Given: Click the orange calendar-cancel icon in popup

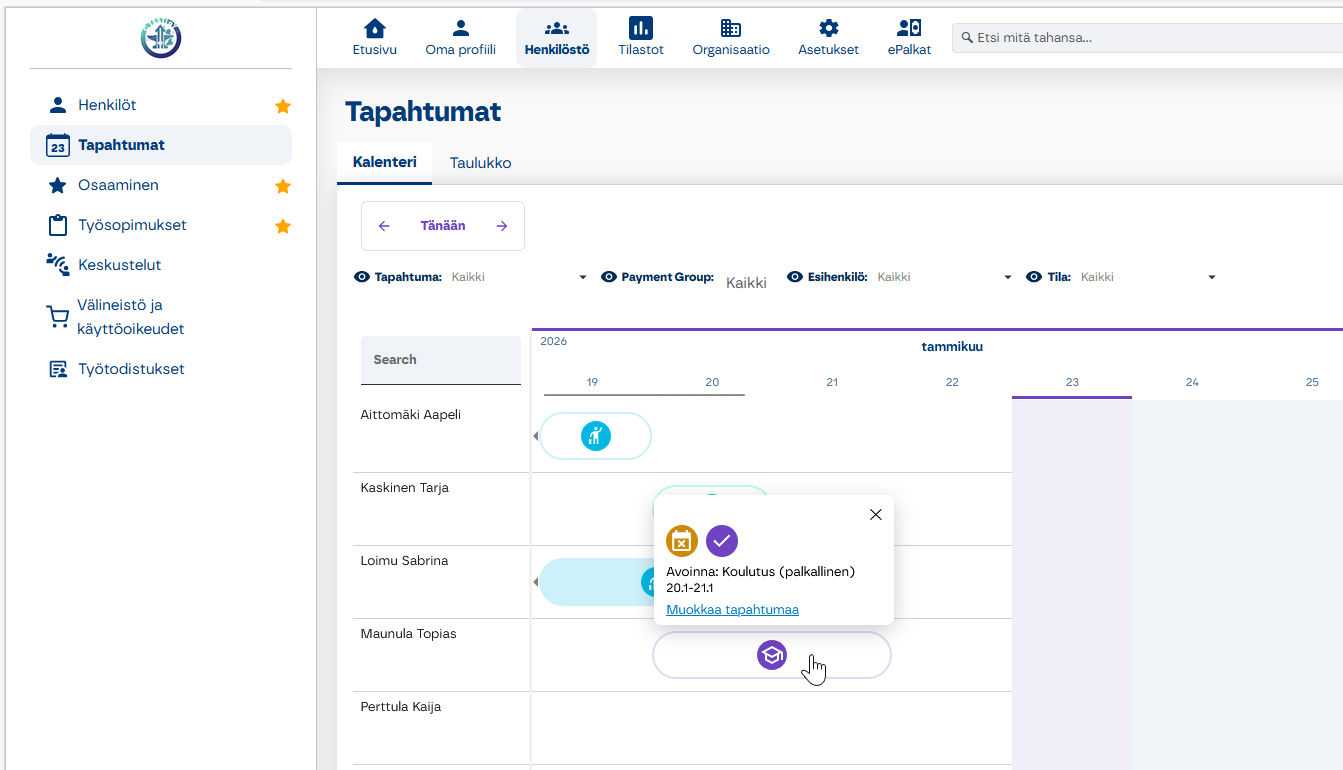Looking at the screenshot, I should 682,541.
